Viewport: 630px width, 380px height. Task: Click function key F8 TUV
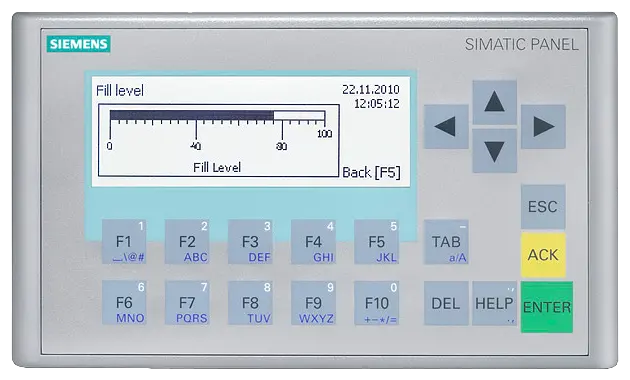tap(250, 303)
